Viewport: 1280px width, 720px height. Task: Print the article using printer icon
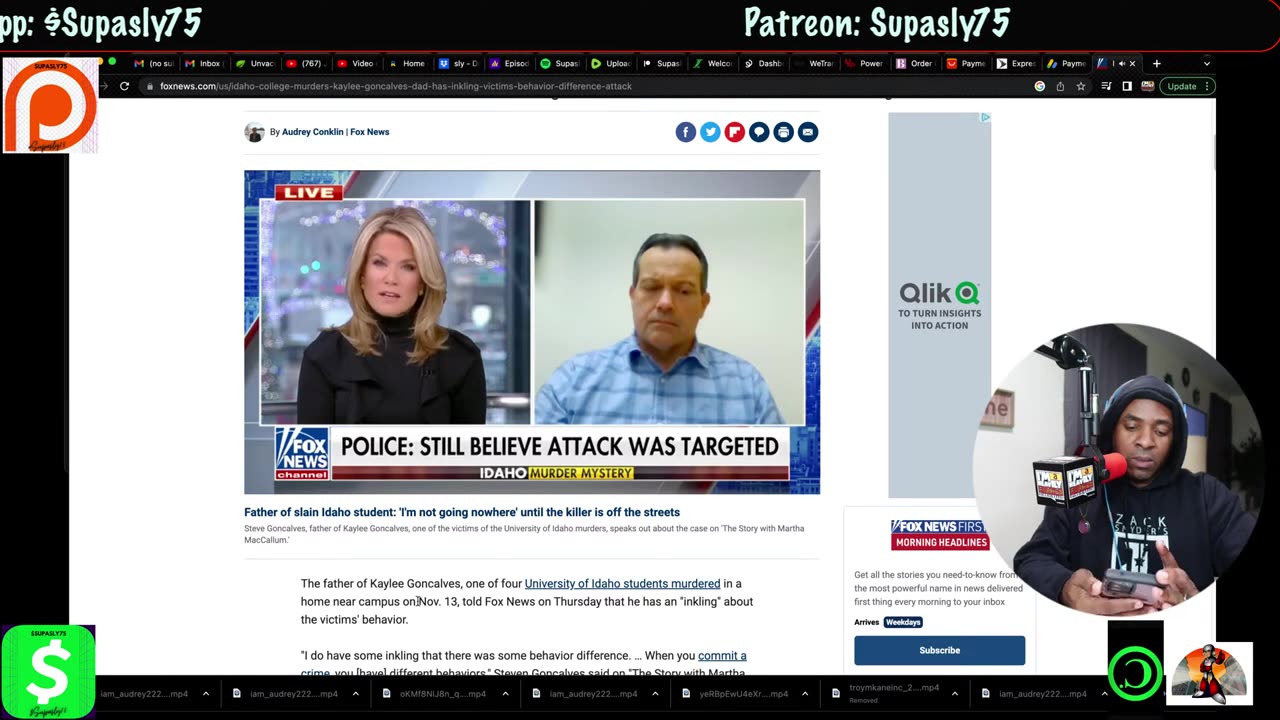[x=783, y=132]
